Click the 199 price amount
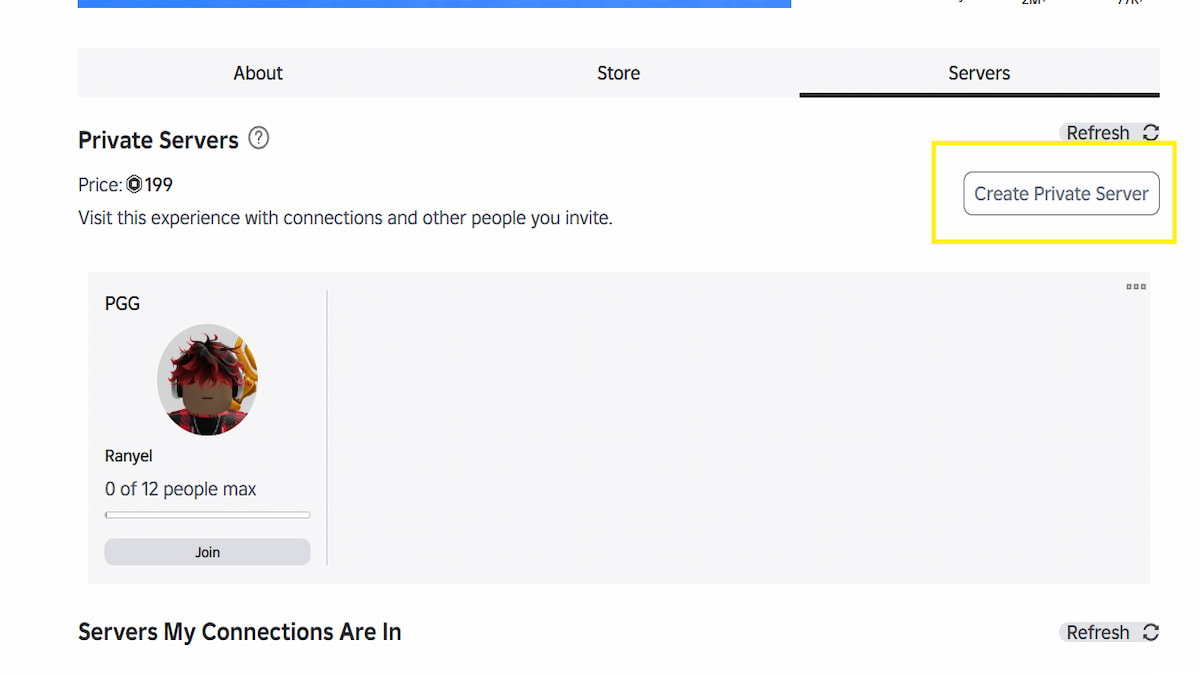 (x=159, y=185)
